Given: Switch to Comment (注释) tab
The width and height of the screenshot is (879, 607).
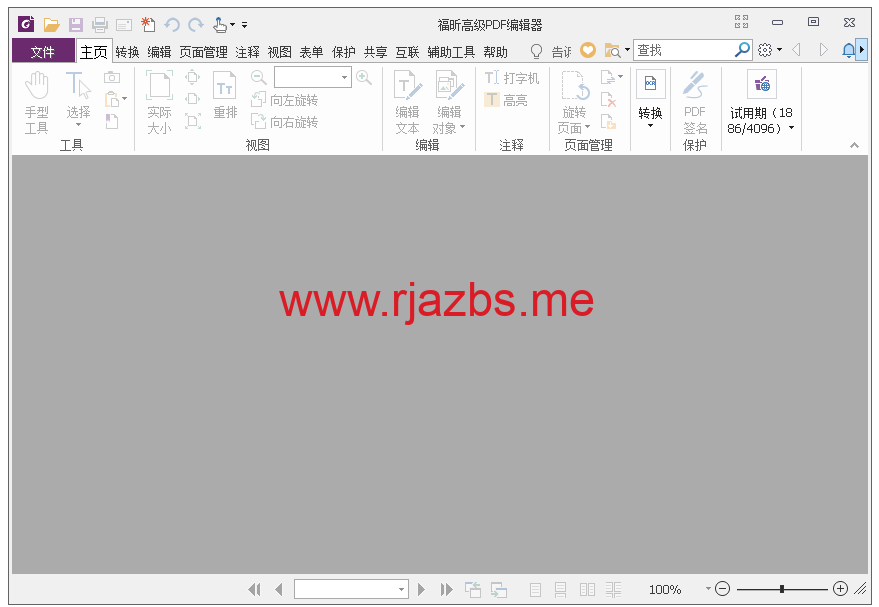Looking at the screenshot, I should [247, 52].
